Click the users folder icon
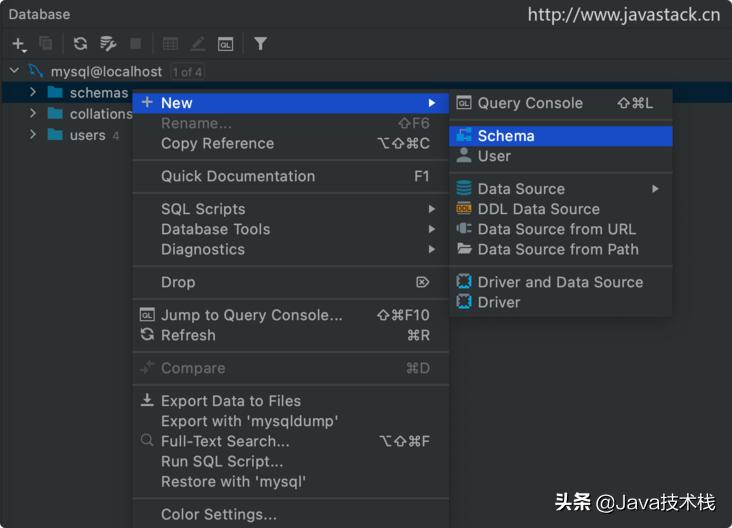 [x=55, y=135]
